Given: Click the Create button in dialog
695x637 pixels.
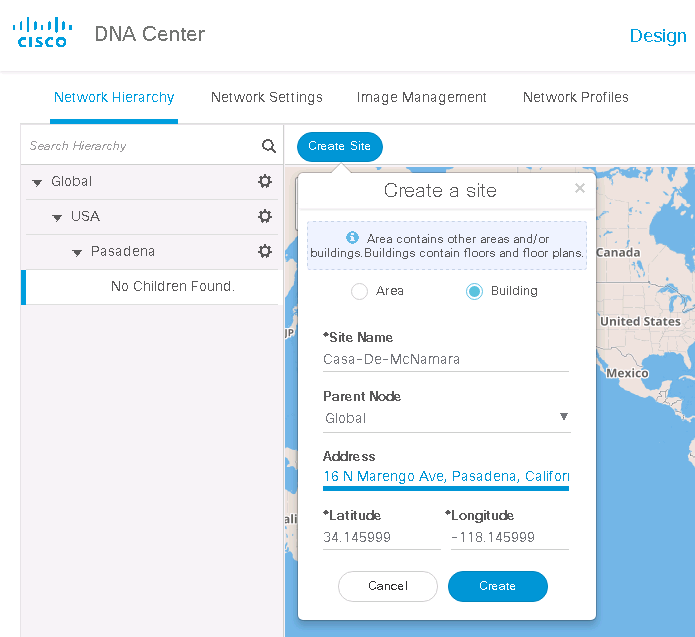Looking at the screenshot, I should point(498,586).
